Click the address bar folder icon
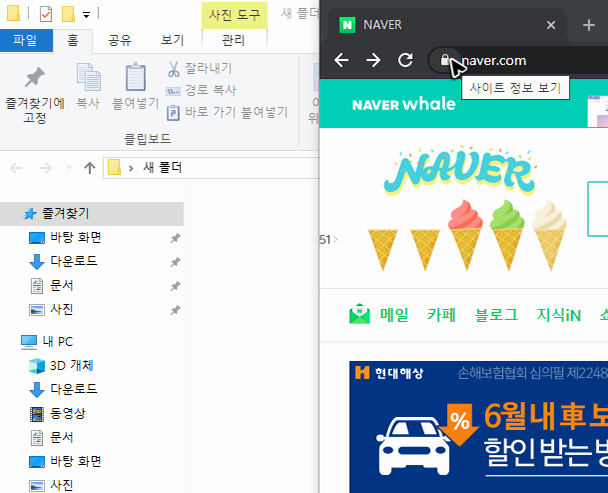 114,168
